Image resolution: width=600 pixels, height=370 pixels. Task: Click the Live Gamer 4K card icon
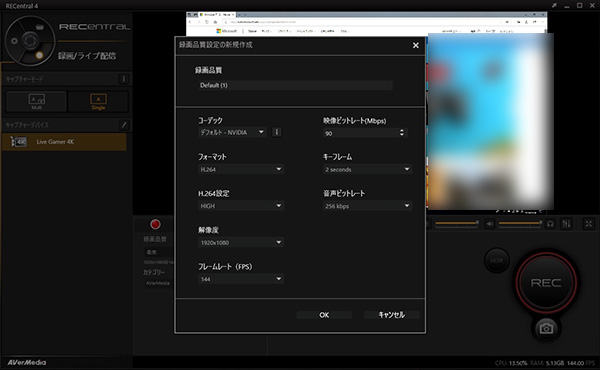(18, 142)
